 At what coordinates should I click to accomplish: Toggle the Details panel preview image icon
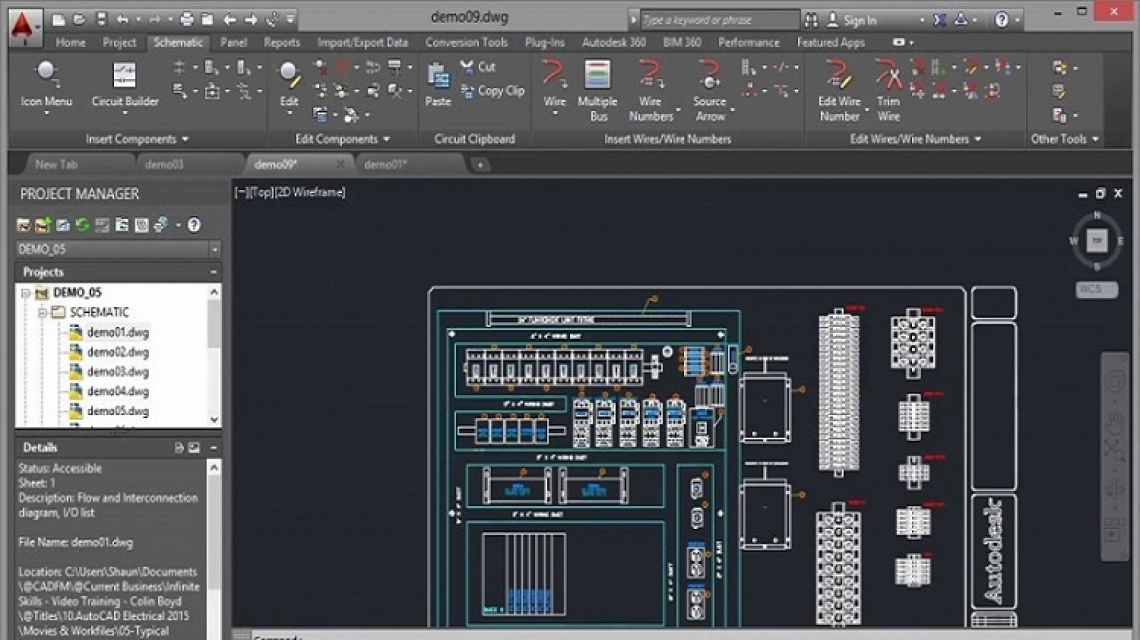194,448
